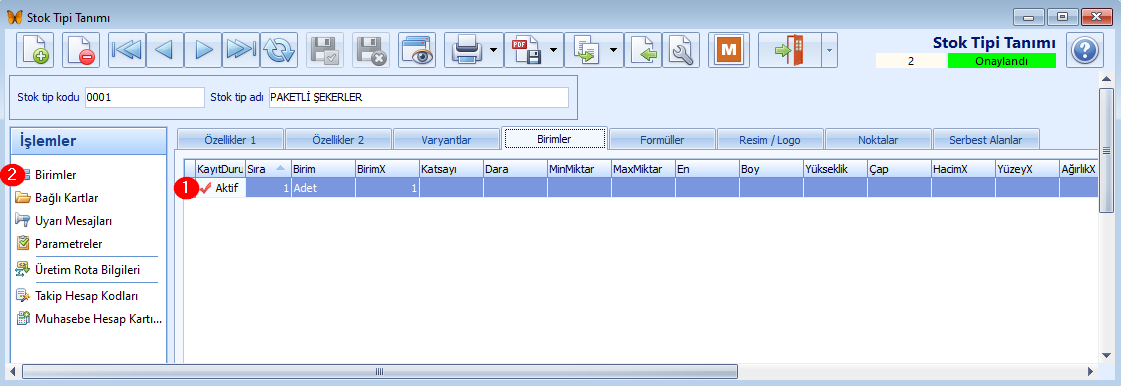The height and width of the screenshot is (386, 1121).
Task: Go to the next record
Action: click(202, 50)
